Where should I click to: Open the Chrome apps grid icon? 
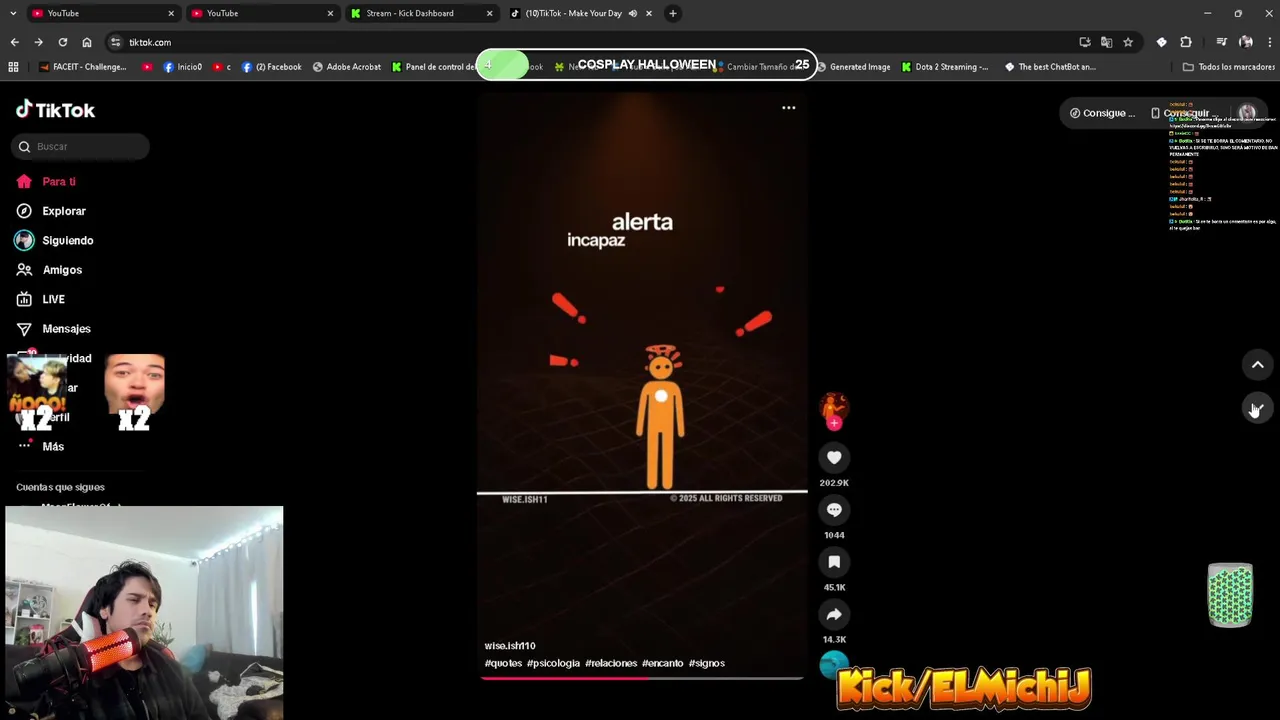(x=13, y=67)
